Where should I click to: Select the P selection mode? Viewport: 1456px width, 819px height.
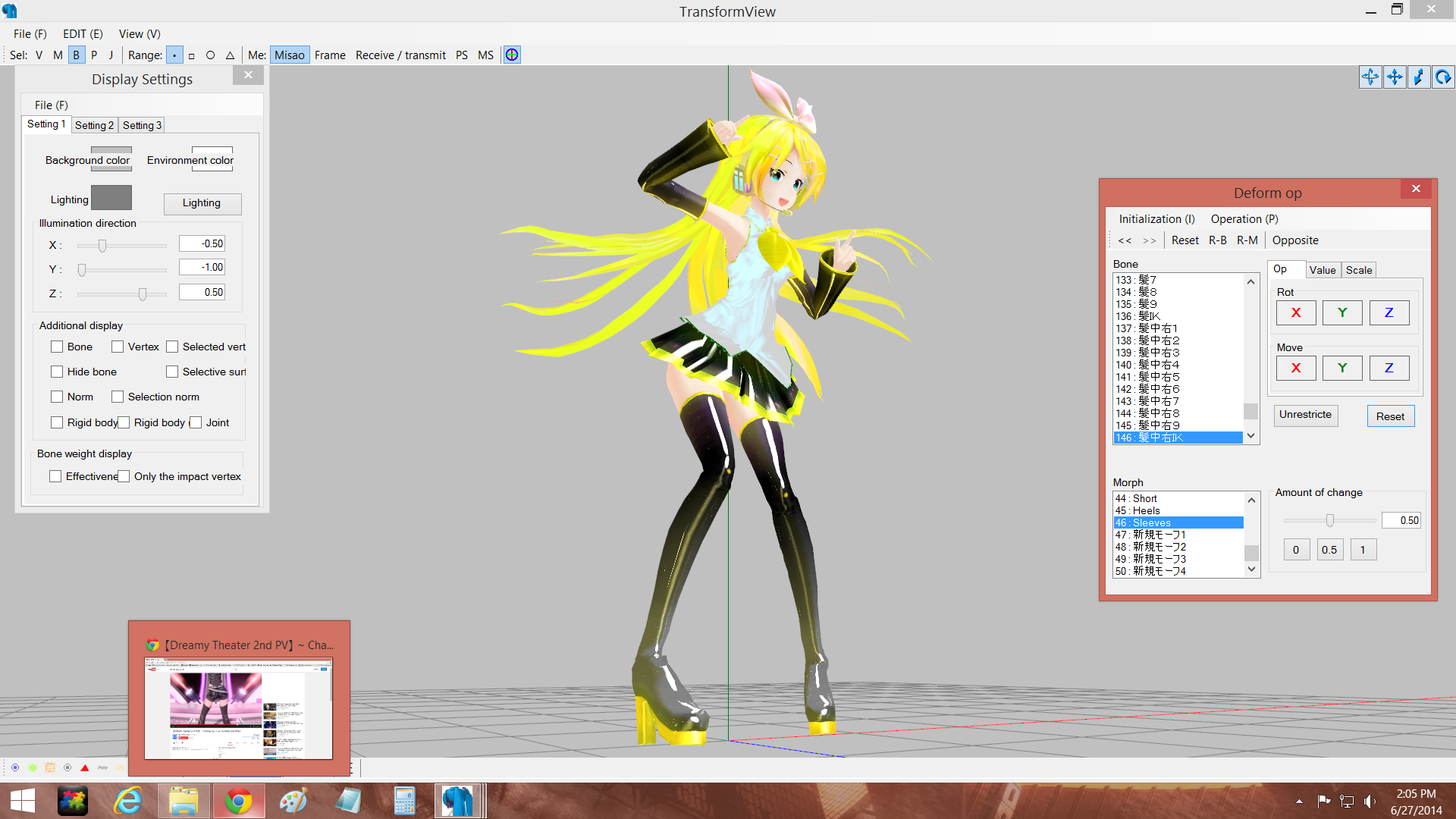(94, 55)
